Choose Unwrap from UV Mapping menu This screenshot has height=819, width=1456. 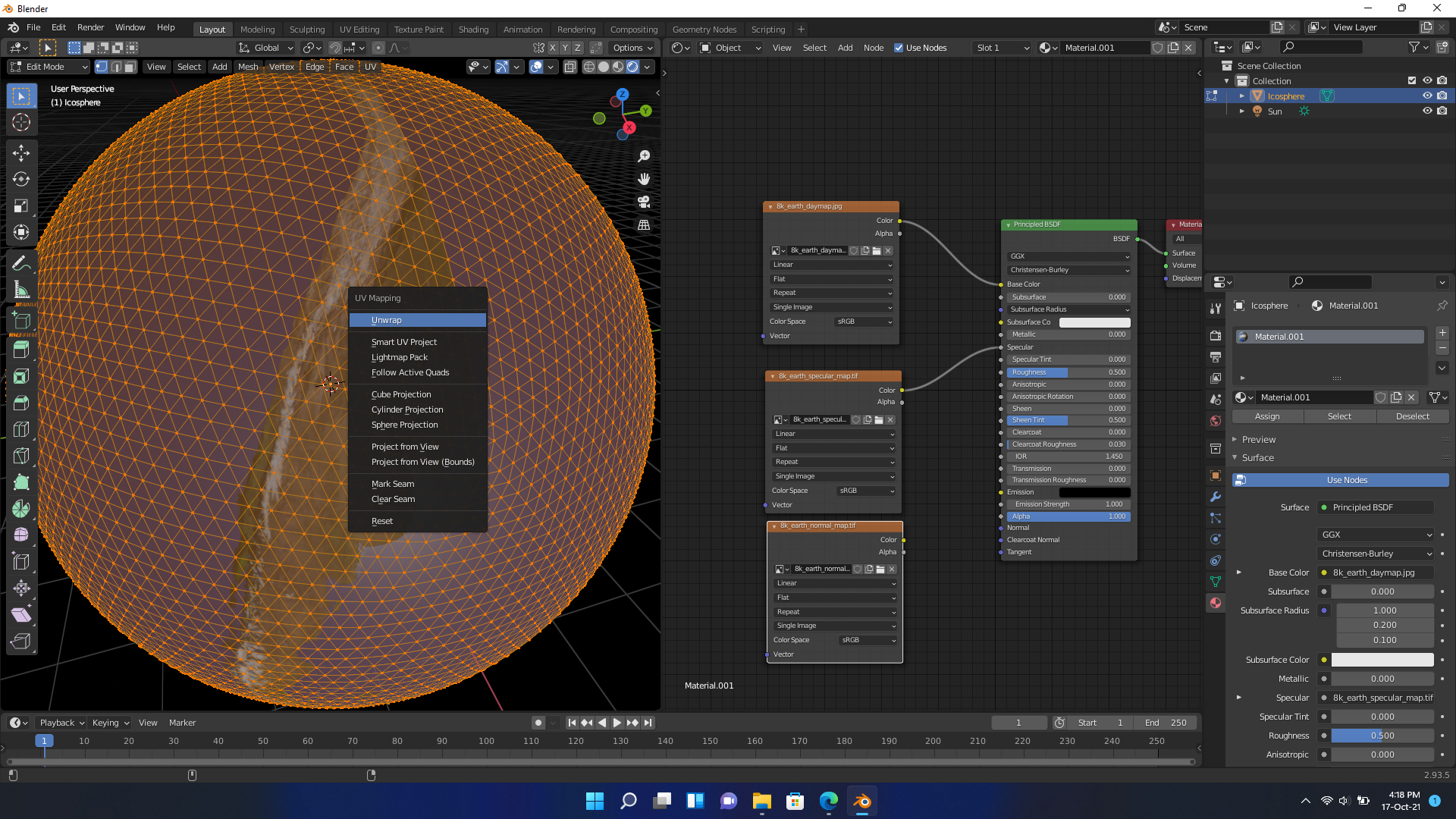point(417,320)
